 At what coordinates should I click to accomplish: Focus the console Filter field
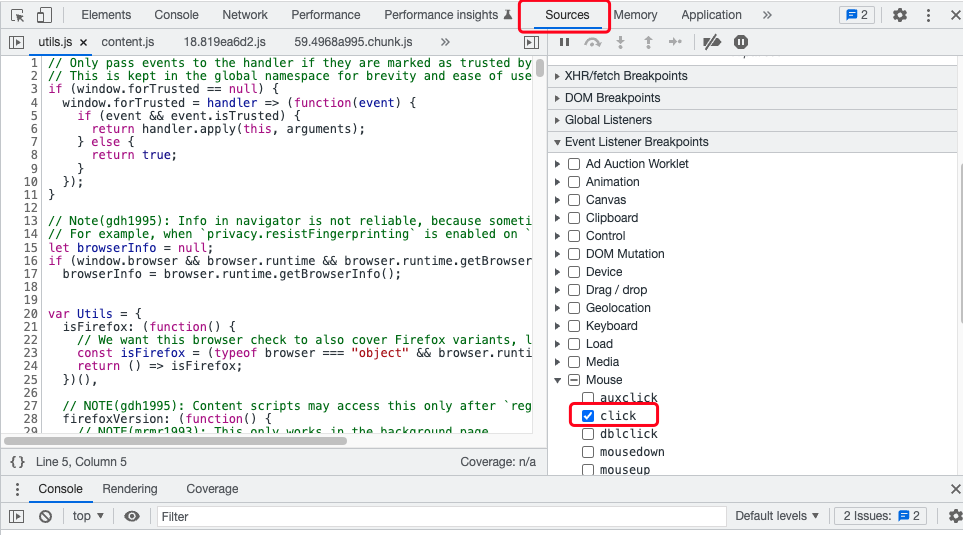(x=442, y=517)
